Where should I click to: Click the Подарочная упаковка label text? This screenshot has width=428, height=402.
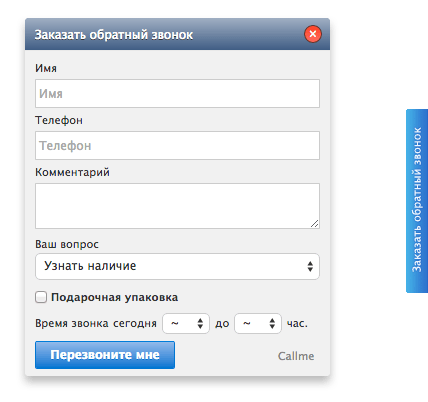114,297
